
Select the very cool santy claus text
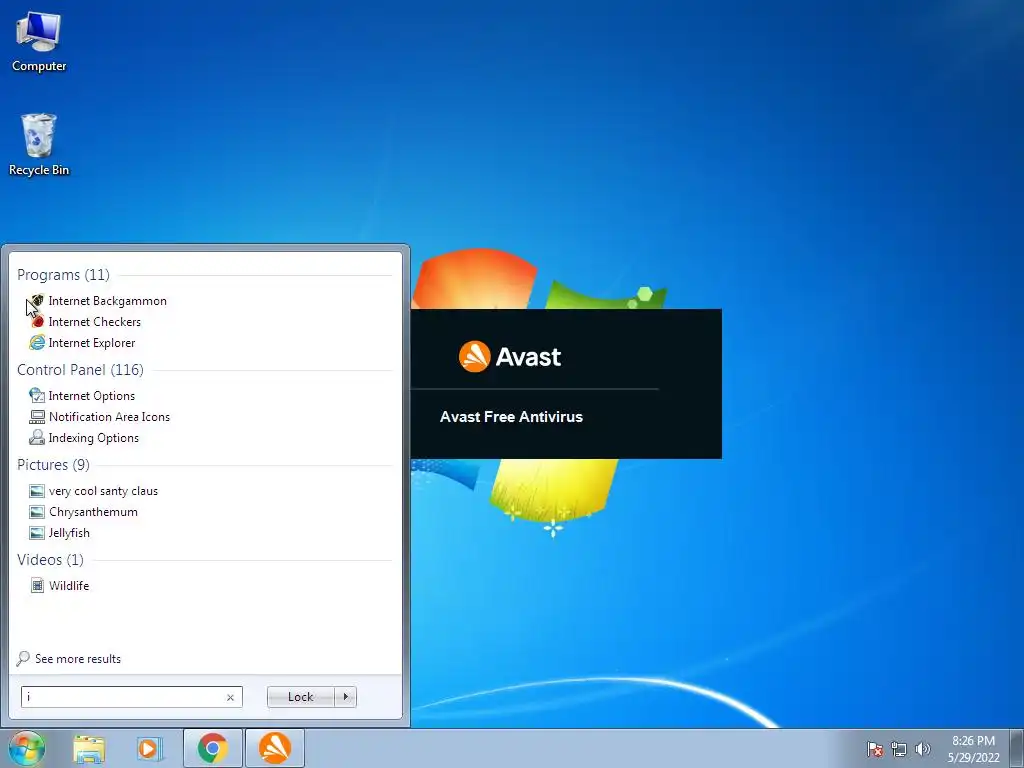pos(103,491)
